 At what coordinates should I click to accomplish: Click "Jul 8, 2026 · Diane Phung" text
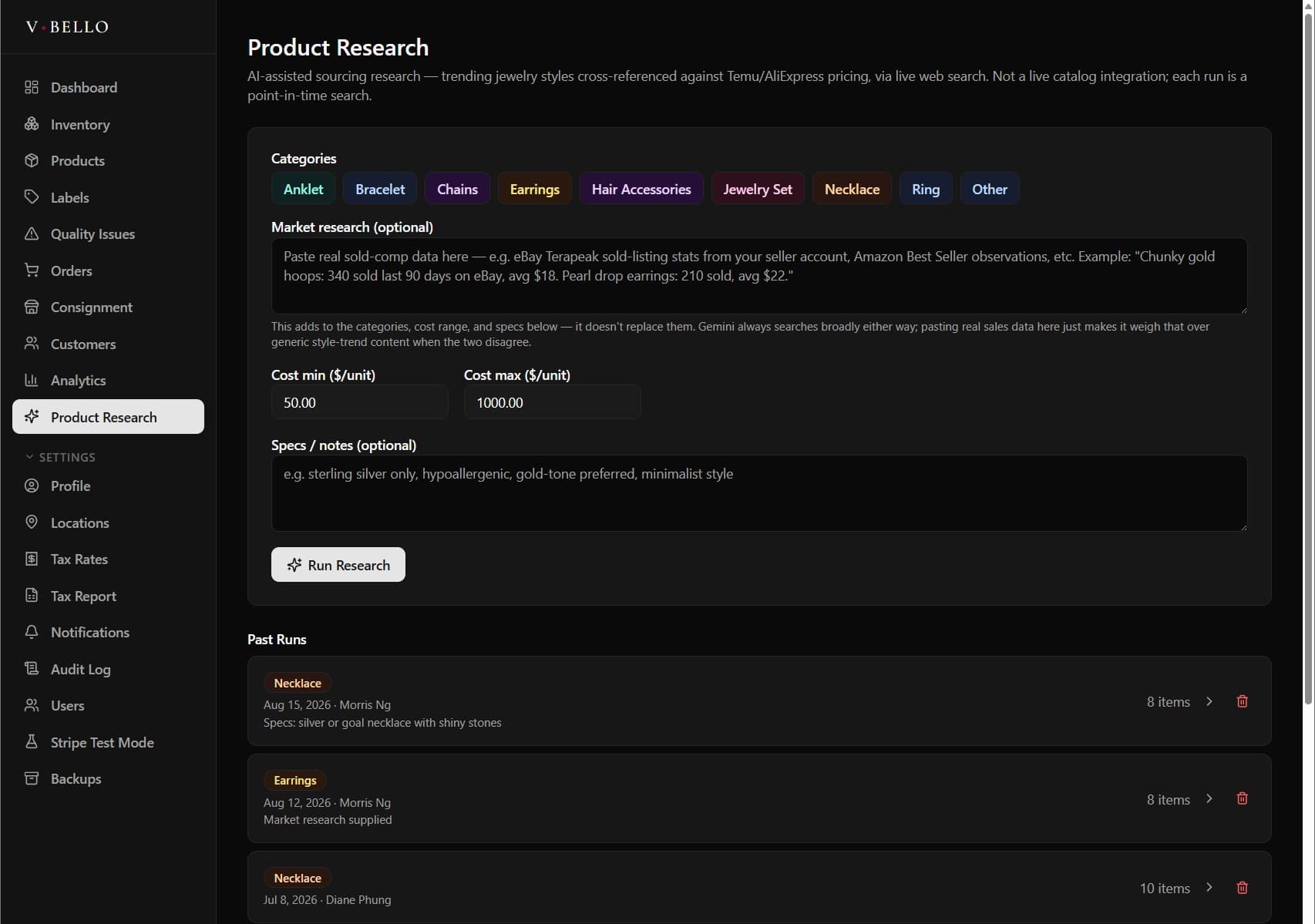327,900
